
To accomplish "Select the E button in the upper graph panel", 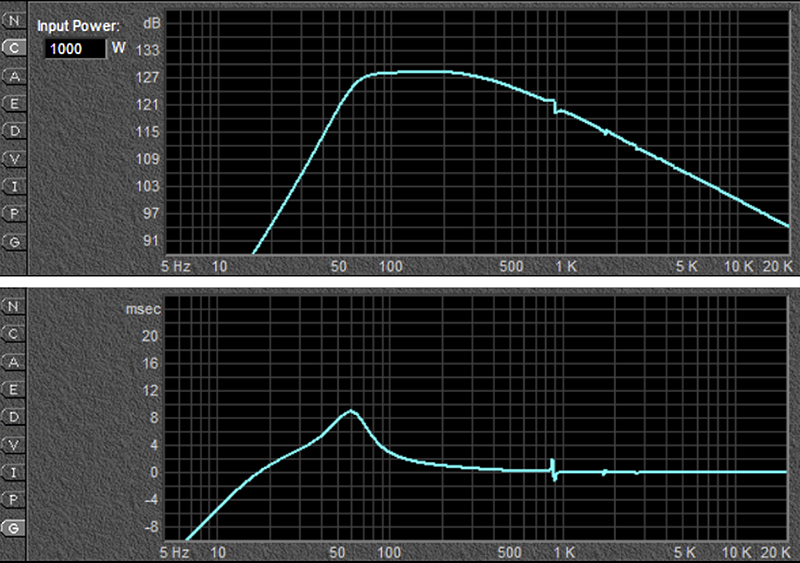I will point(13,104).
